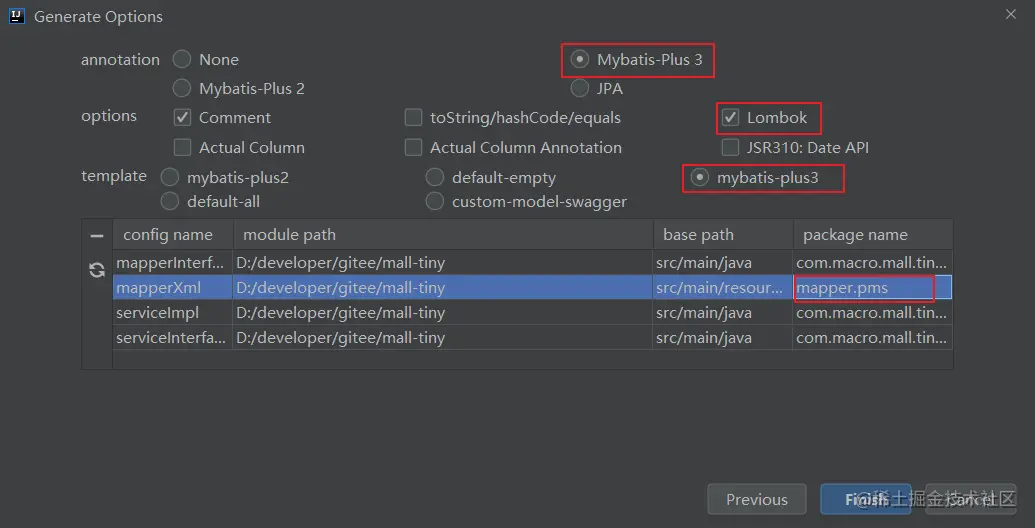Click base path cell of serviceImpl row

coord(723,313)
